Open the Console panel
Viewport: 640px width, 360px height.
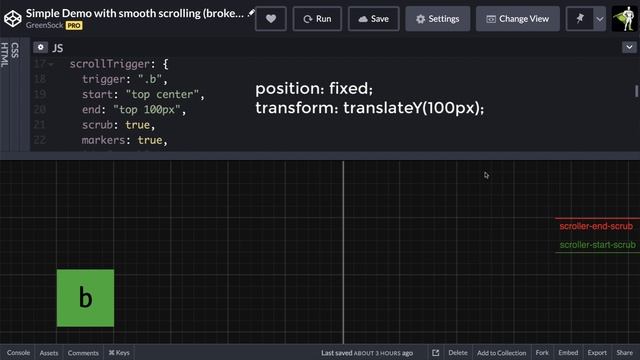[18, 353]
